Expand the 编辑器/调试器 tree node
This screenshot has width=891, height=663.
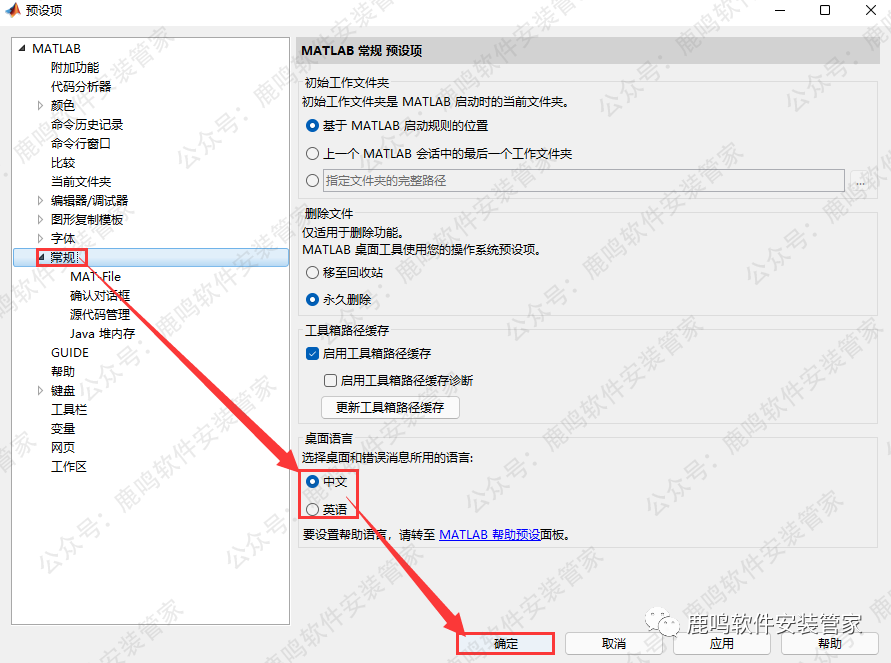coord(40,200)
